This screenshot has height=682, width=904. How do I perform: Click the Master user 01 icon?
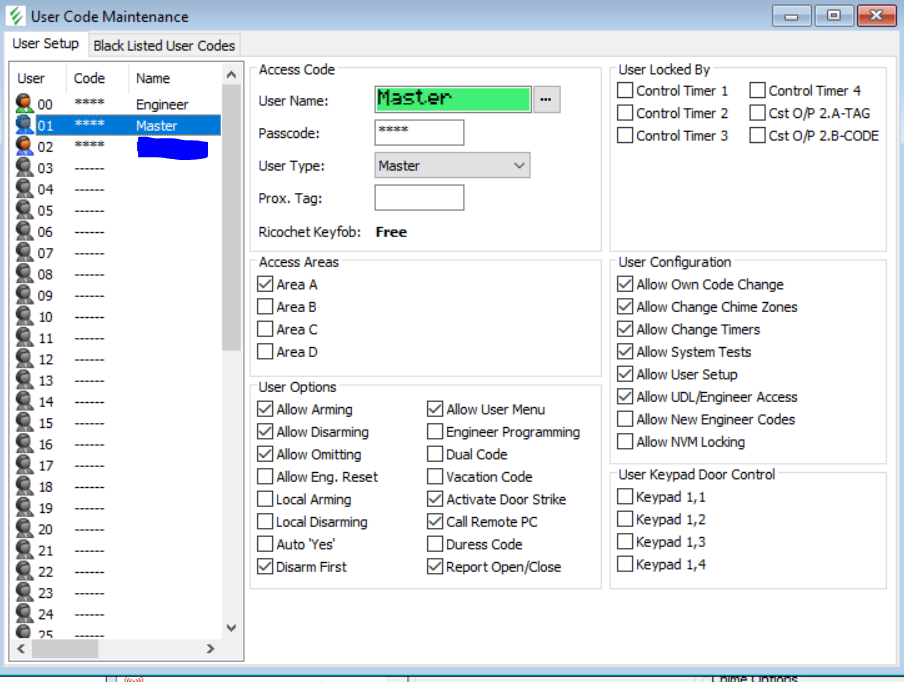coord(25,125)
